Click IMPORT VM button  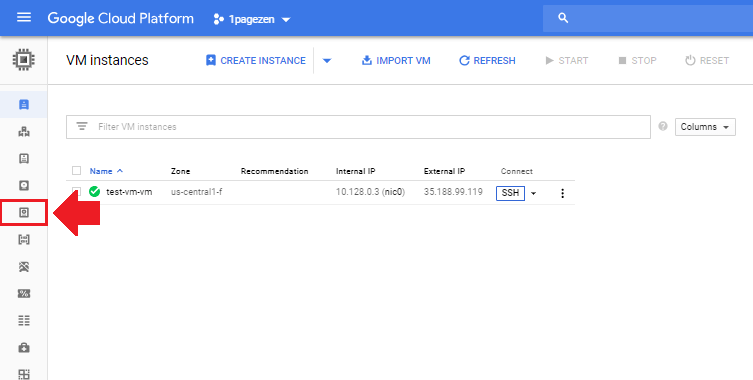[x=396, y=61]
